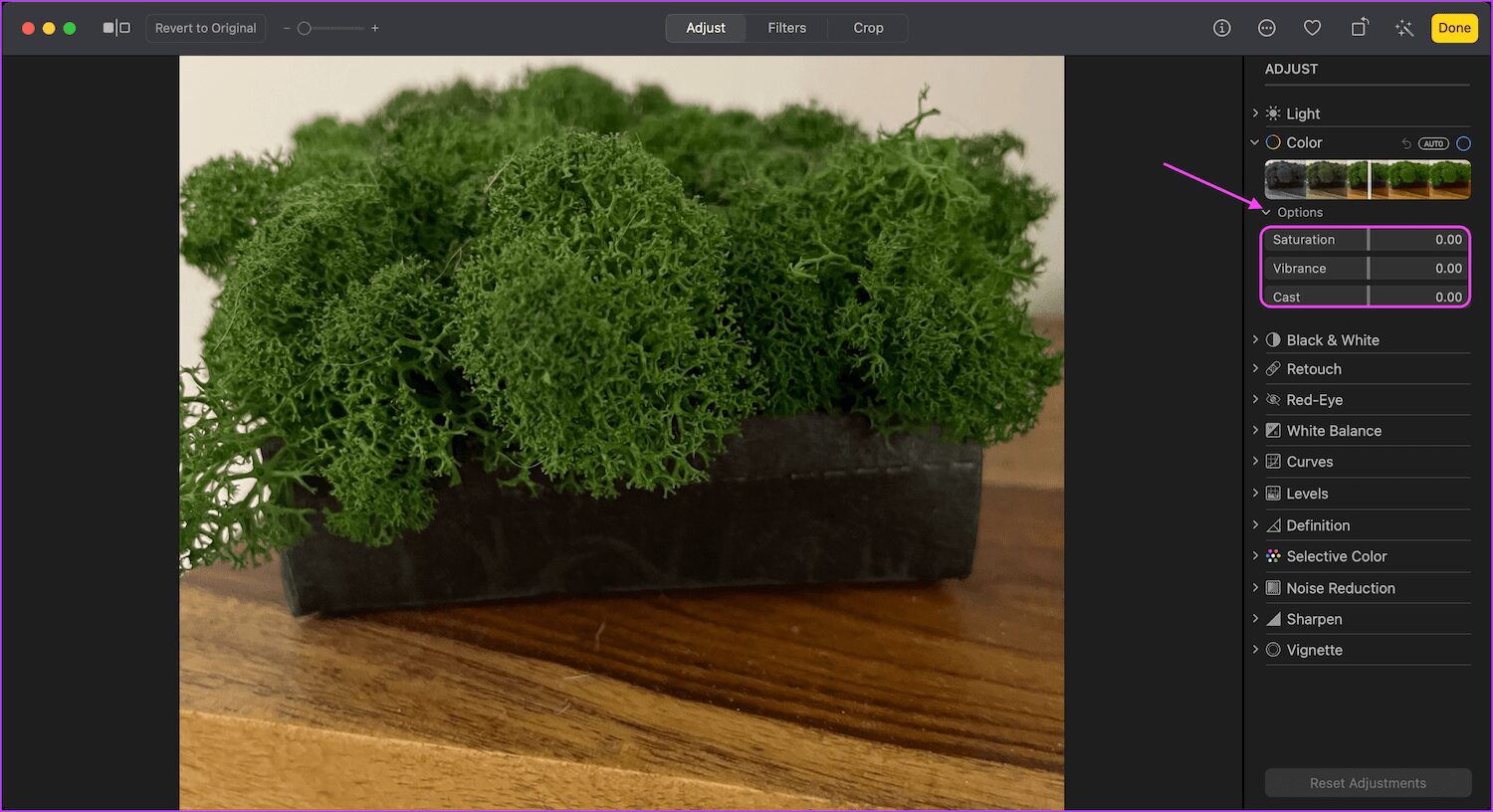Click the Revert to Original button
The height and width of the screenshot is (812, 1493).
click(x=206, y=28)
